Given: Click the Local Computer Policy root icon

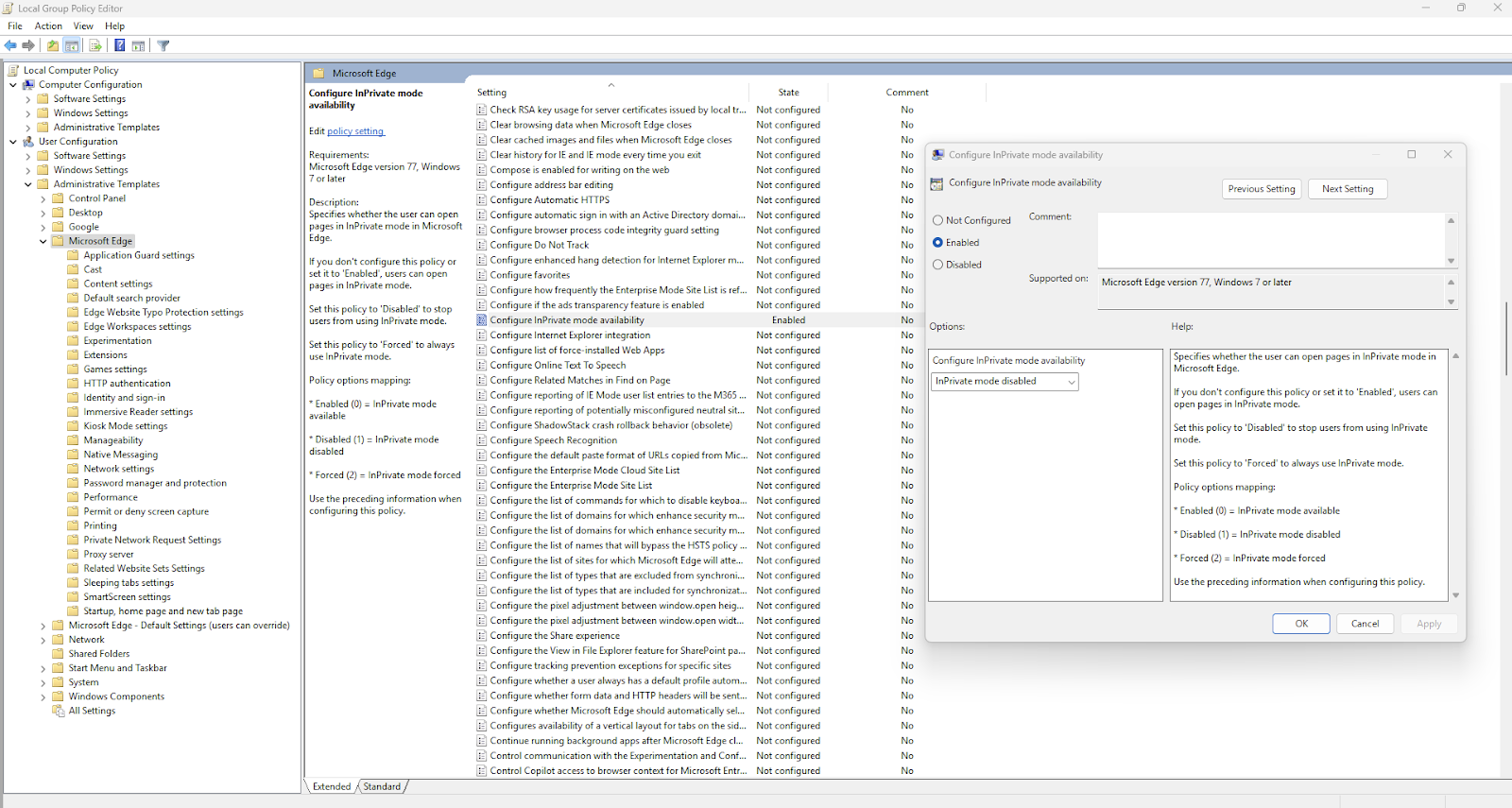Looking at the screenshot, I should coord(13,70).
